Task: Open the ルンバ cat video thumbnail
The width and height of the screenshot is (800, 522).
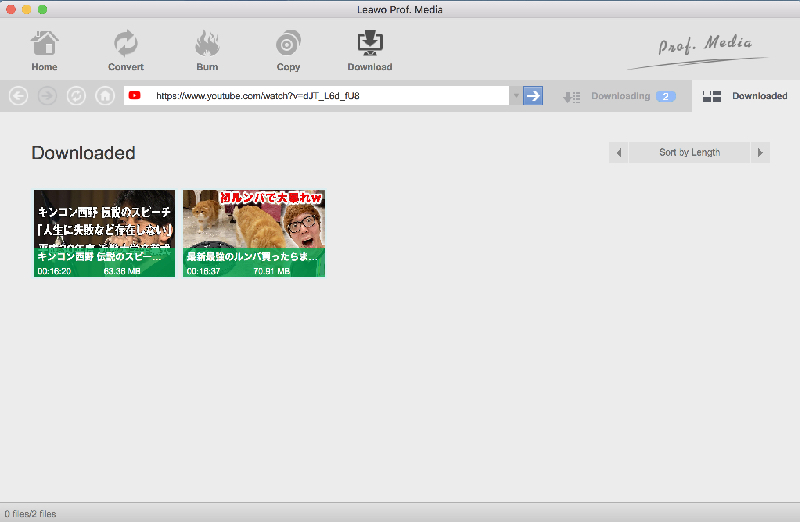Action: pyautogui.click(x=254, y=234)
